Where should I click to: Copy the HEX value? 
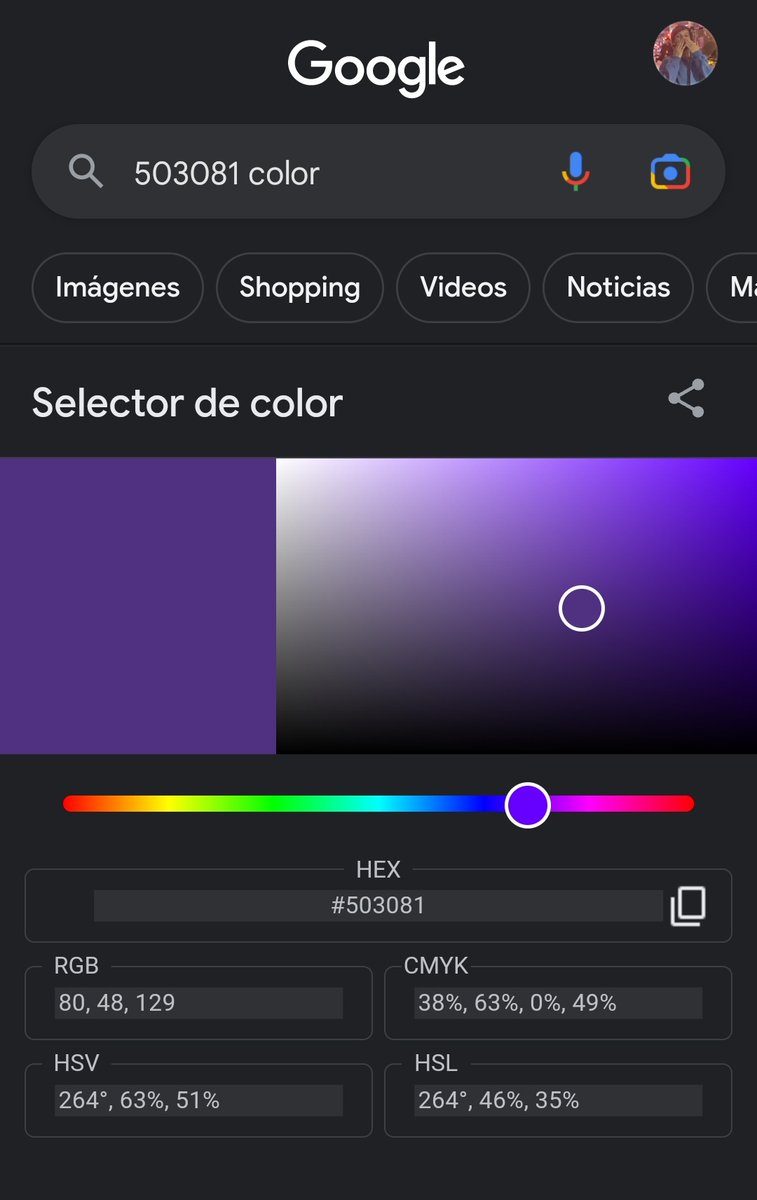[688, 906]
